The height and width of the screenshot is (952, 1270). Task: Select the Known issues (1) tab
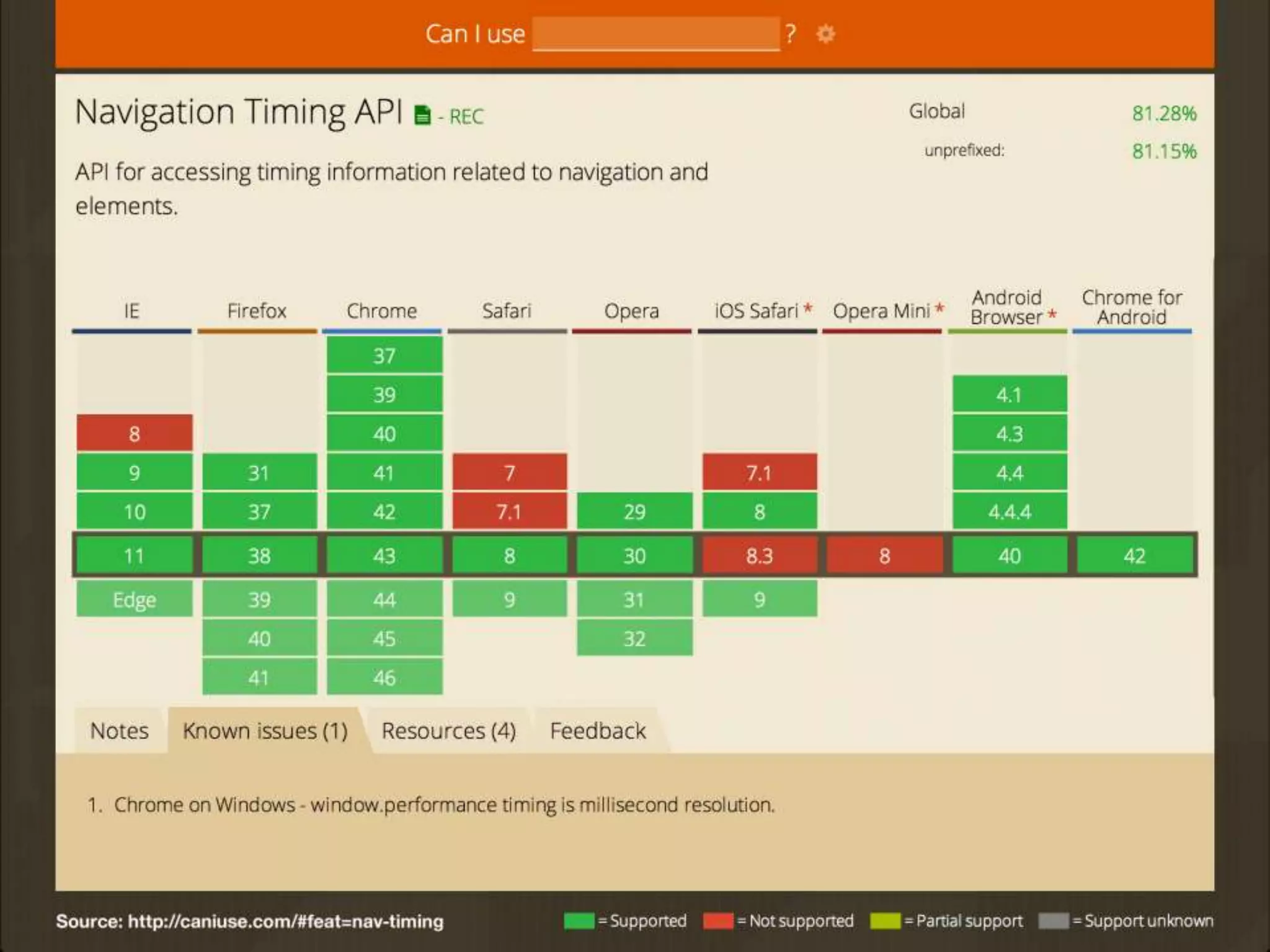[265, 731]
